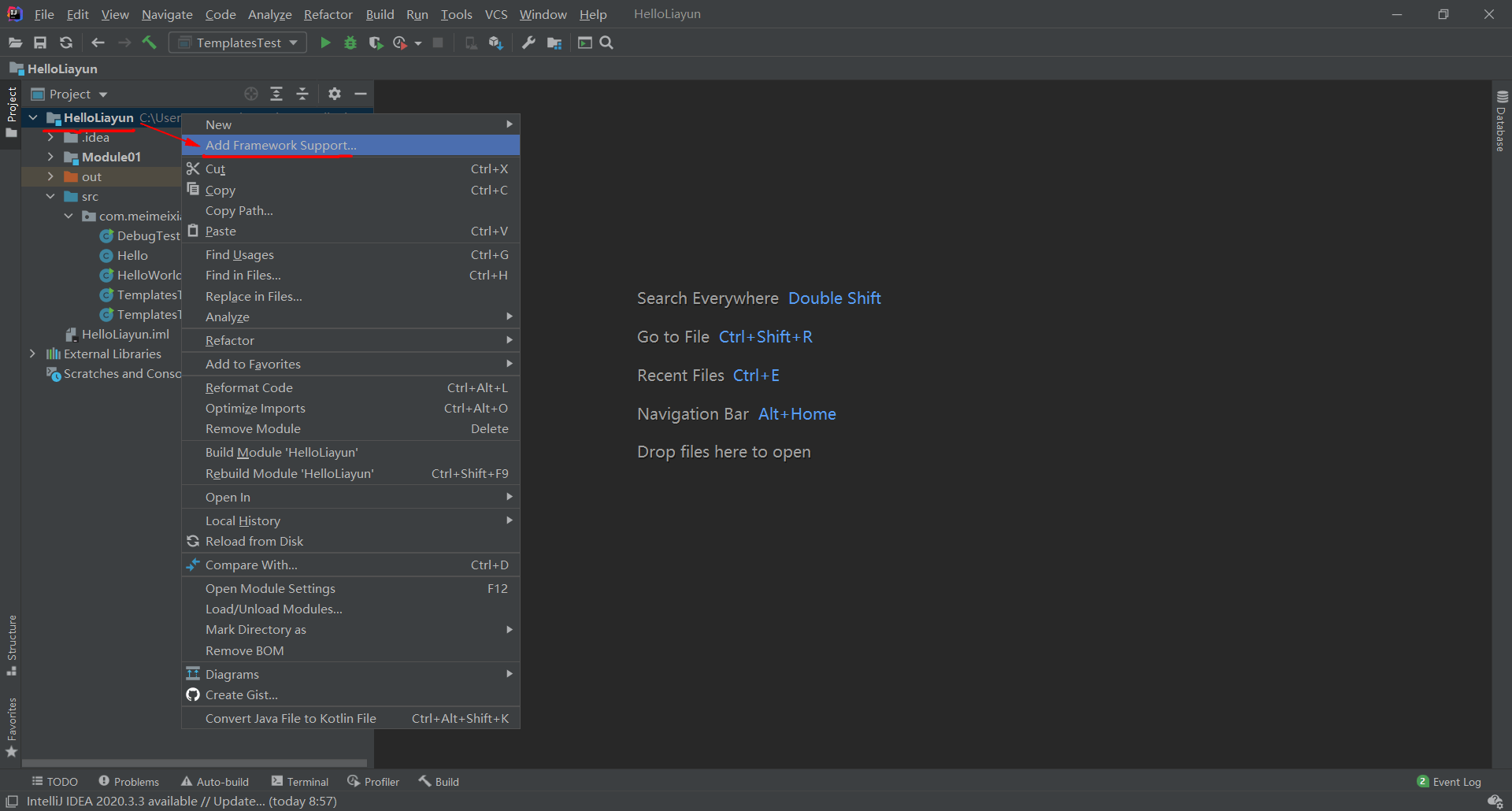Select the DebugTest class in the project tree
1512x811 pixels.
[x=140, y=235]
